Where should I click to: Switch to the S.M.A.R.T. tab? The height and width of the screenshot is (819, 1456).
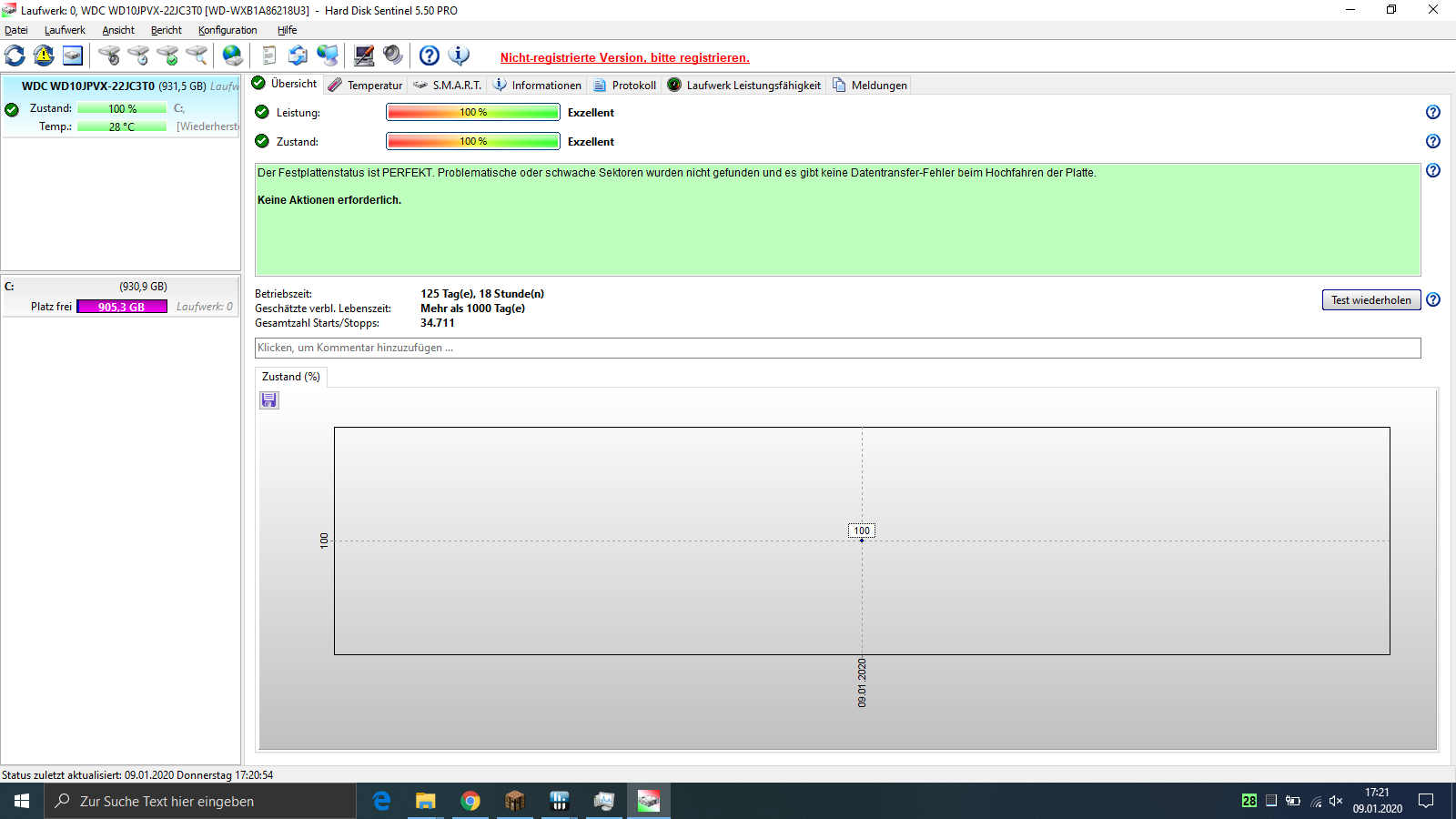point(447,86)
